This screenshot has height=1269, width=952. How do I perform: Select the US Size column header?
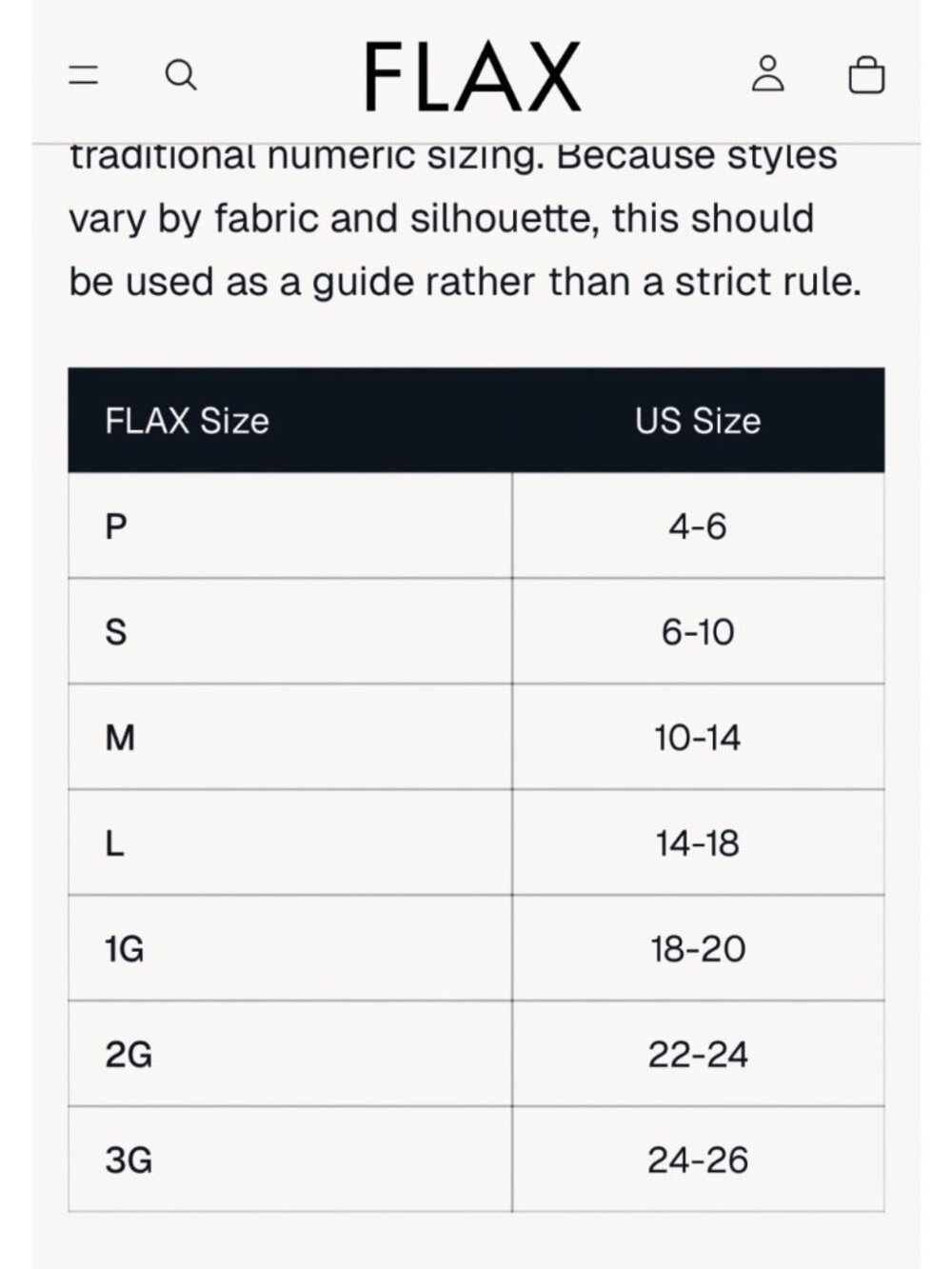[698, 421]
